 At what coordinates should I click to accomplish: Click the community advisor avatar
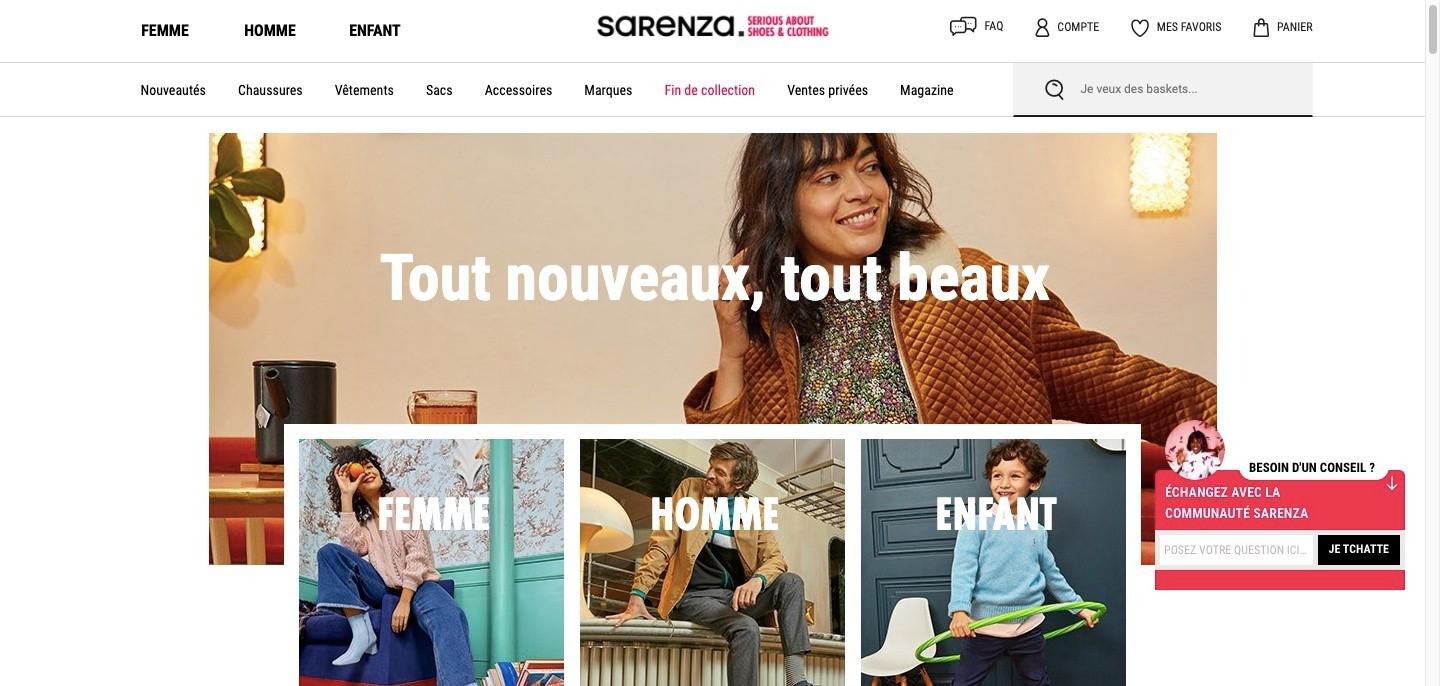[1195, 450]
